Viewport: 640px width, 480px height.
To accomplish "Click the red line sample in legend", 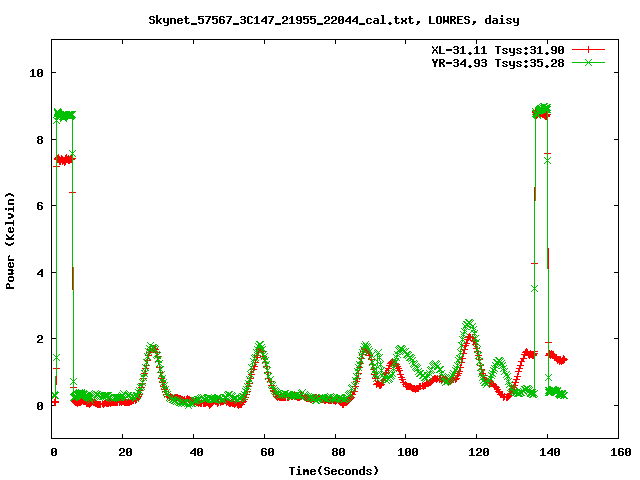I will click(588, 49).
